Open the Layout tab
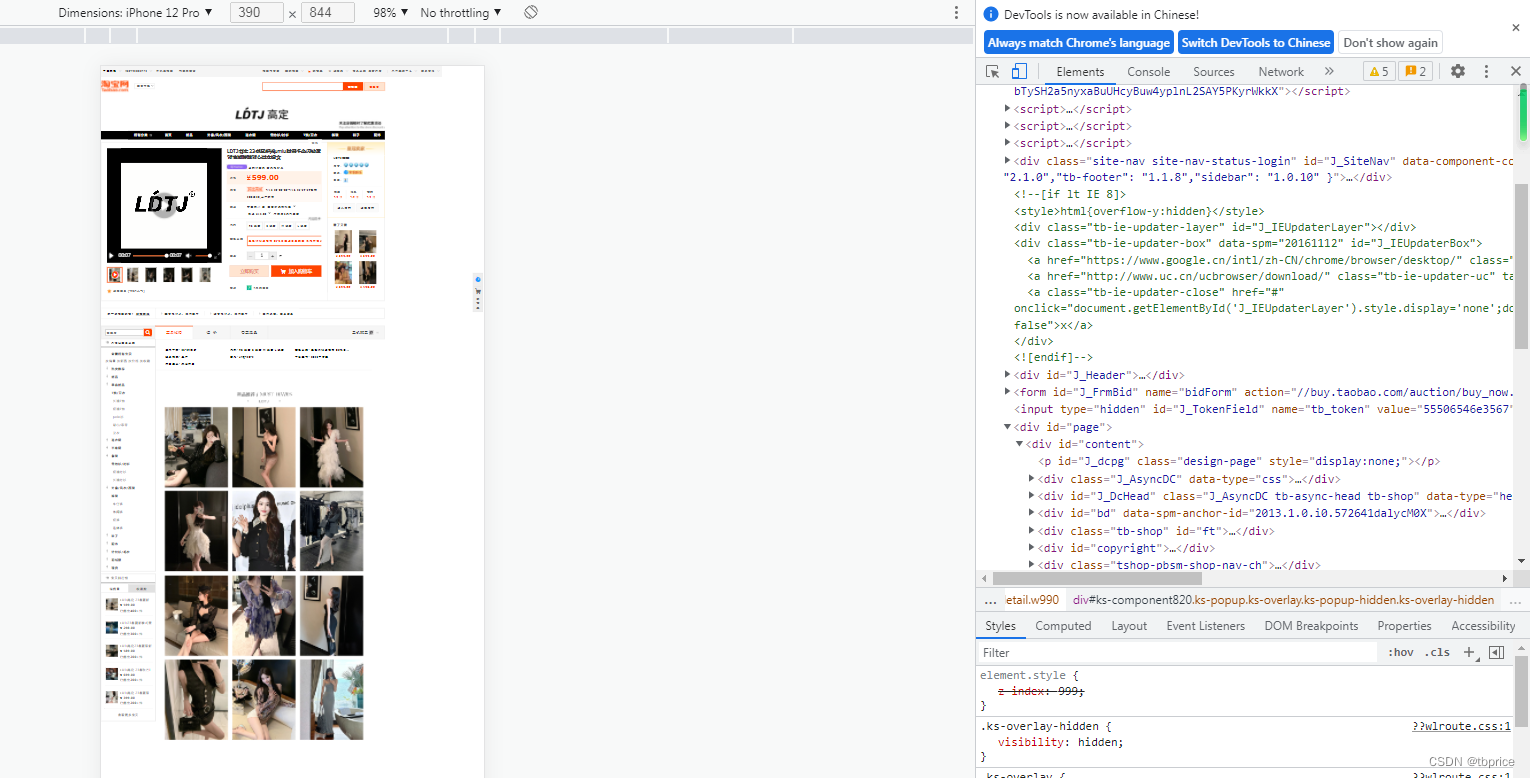Viewport: 1530px width, 778px height. (1129, 626)
